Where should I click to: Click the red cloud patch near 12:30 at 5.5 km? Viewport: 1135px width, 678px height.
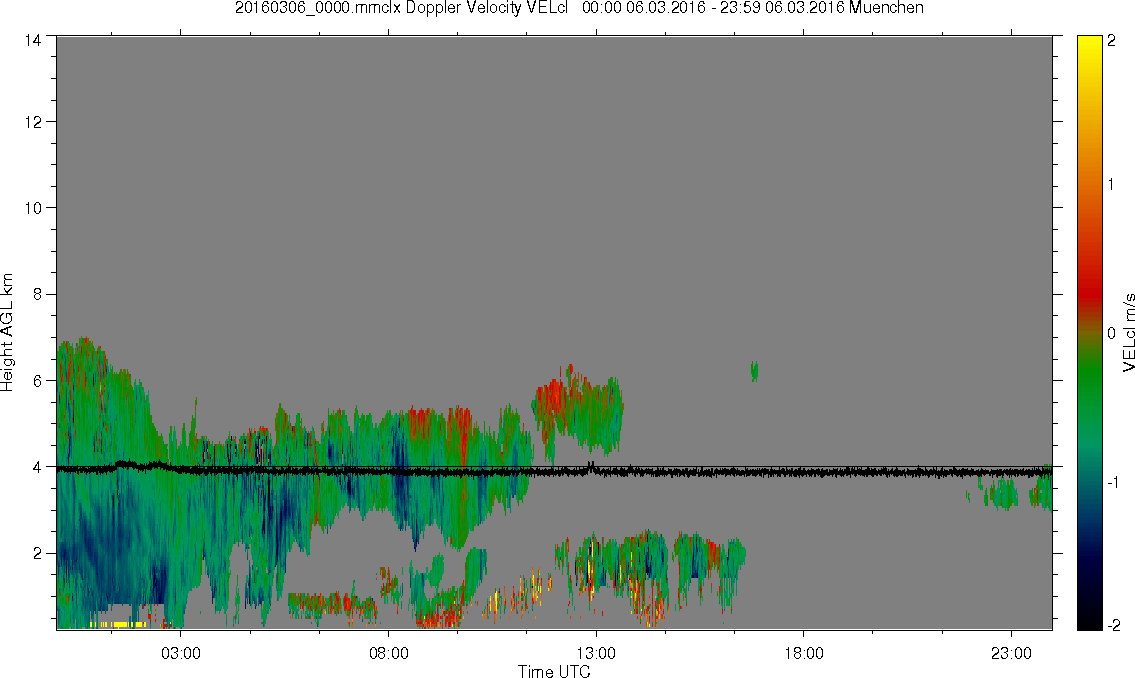pos(552,400)
